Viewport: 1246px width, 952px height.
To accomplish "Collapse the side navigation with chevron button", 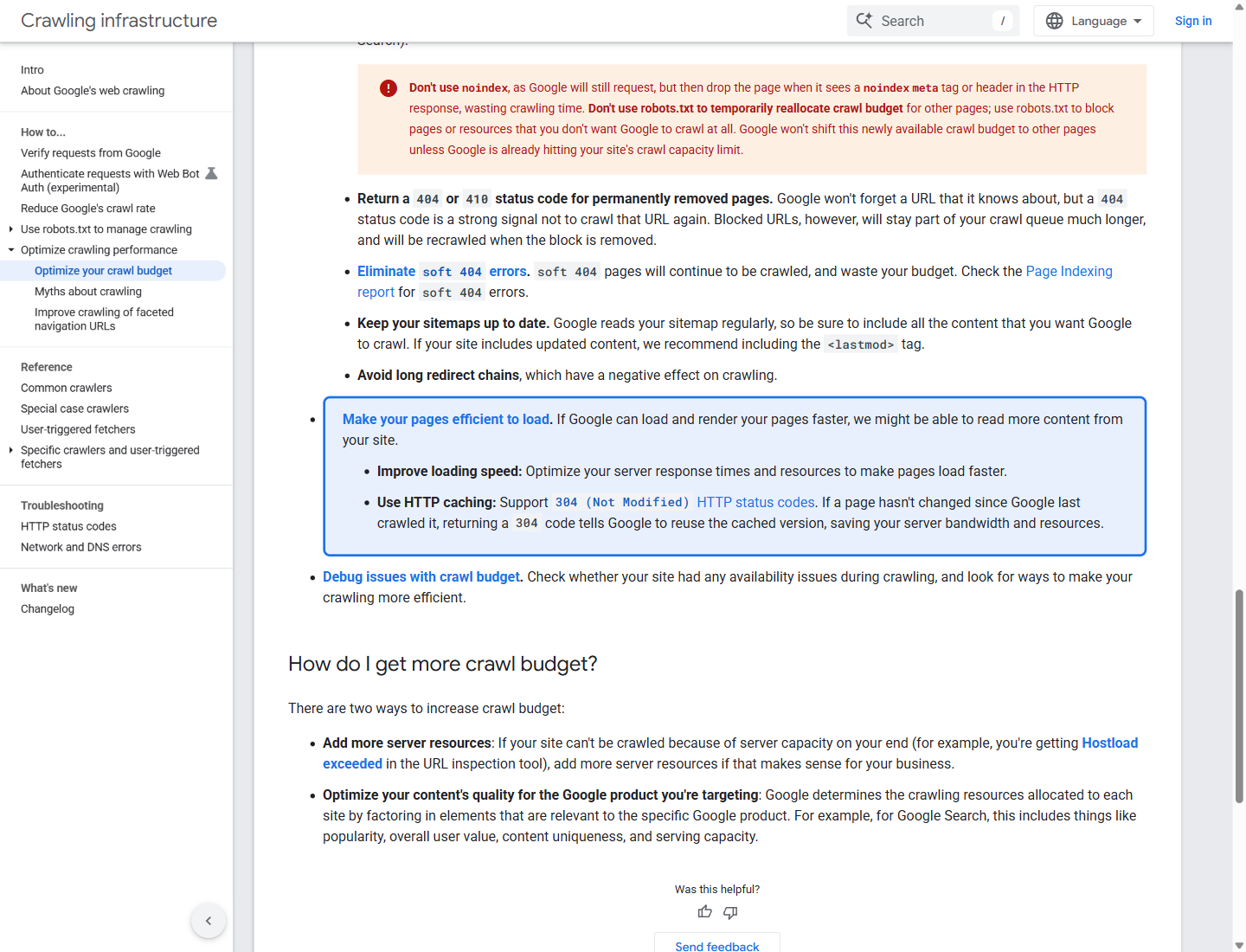I will pos(209,921).
